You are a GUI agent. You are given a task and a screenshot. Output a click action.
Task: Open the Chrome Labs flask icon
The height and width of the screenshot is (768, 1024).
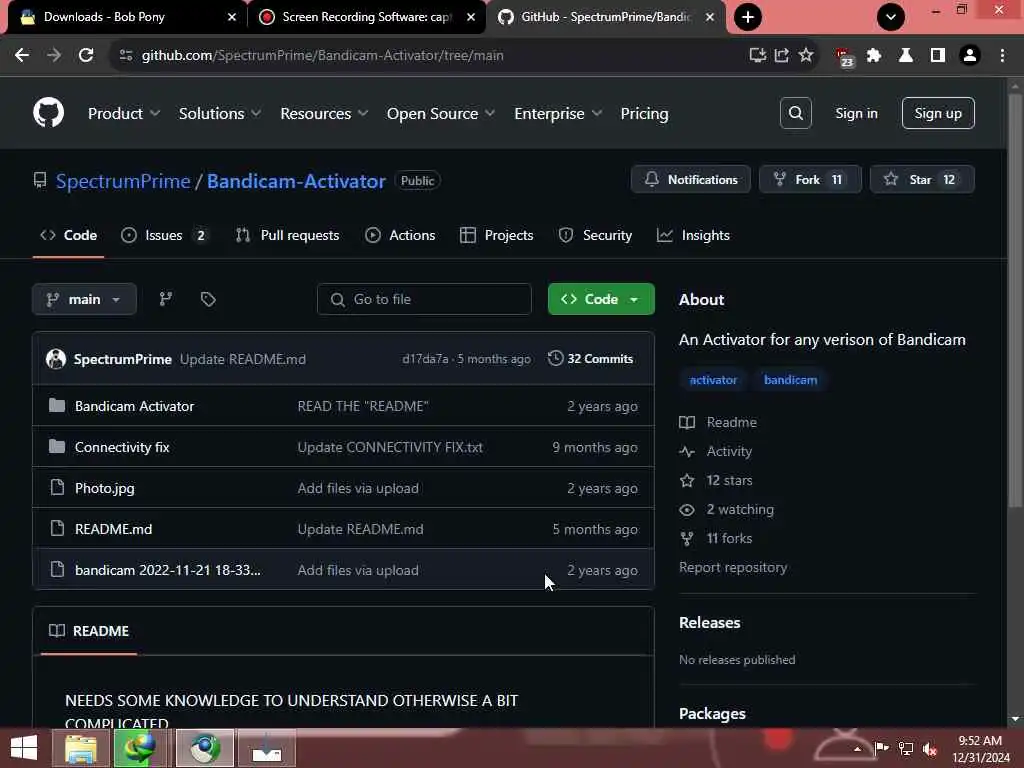coord(906,56)
